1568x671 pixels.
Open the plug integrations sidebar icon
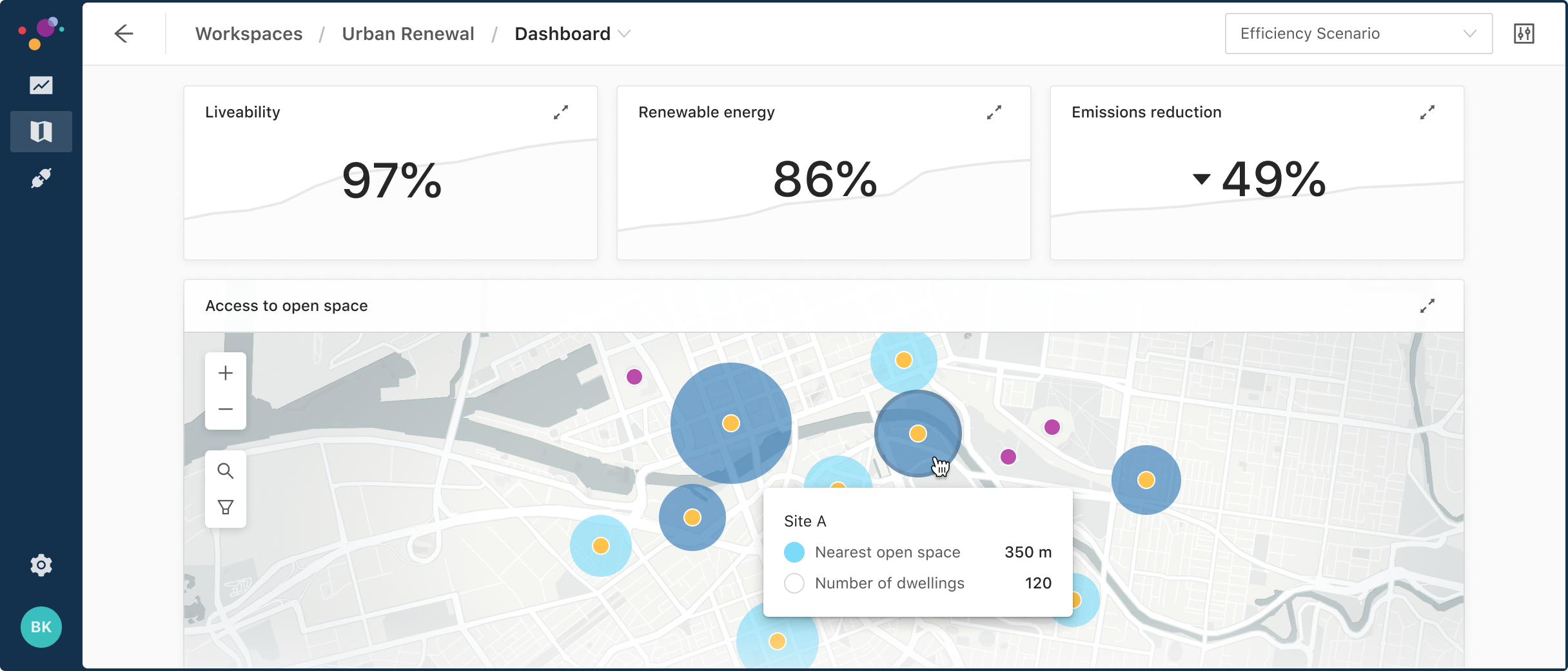[x=41, y=178]
